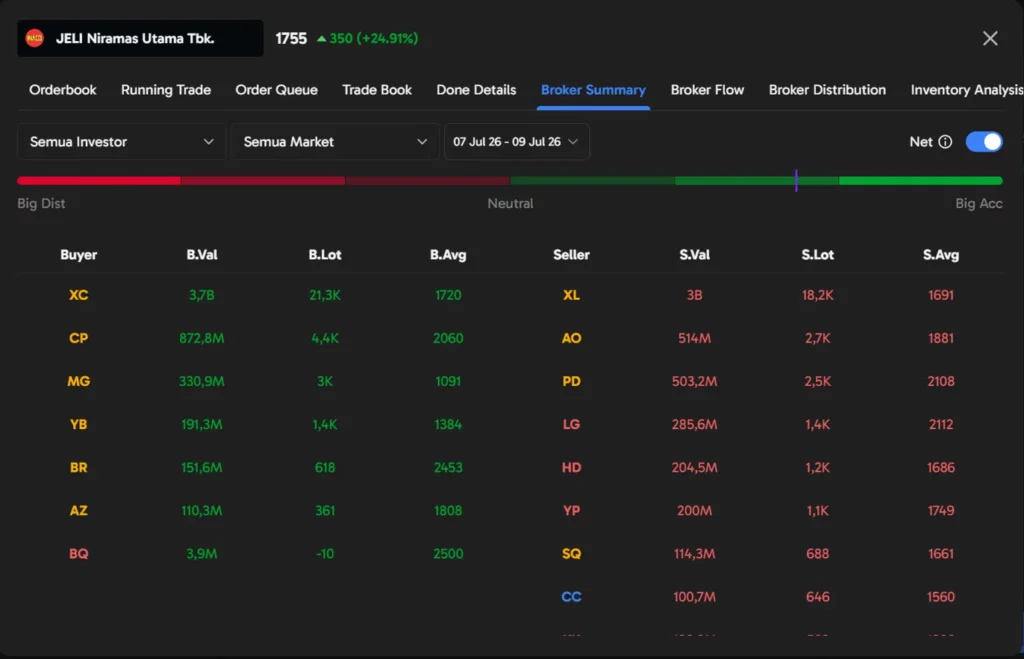Select seller broker PD

coord(571,381)
